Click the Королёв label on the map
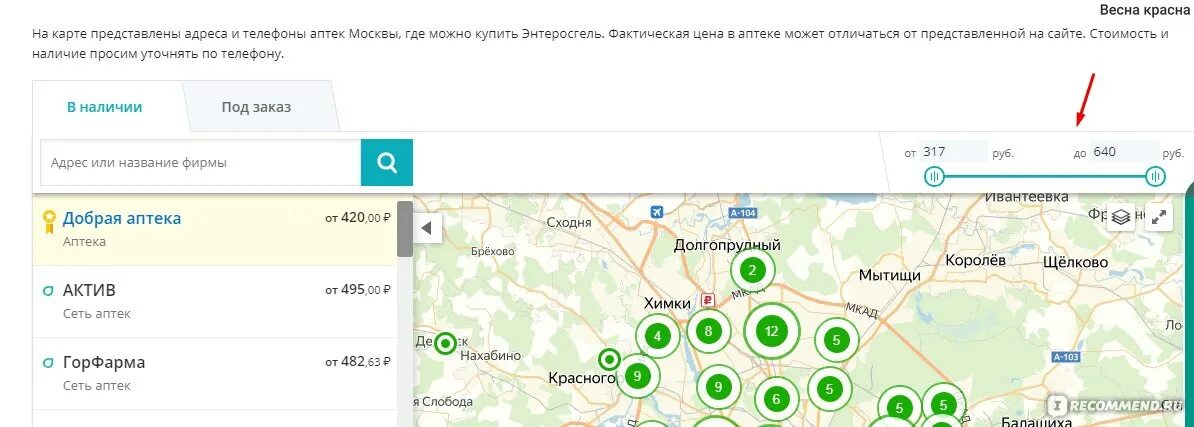Image resolution: width=1194 pixels, height=427 pixels. pyautogui.click(x=975, y=260)
